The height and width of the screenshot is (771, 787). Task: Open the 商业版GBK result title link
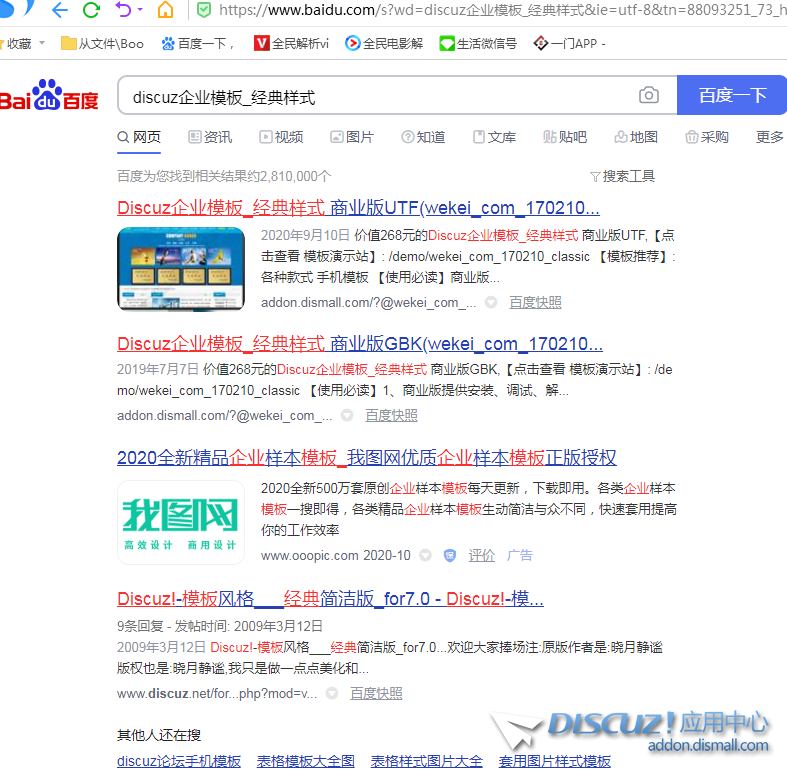360,344
